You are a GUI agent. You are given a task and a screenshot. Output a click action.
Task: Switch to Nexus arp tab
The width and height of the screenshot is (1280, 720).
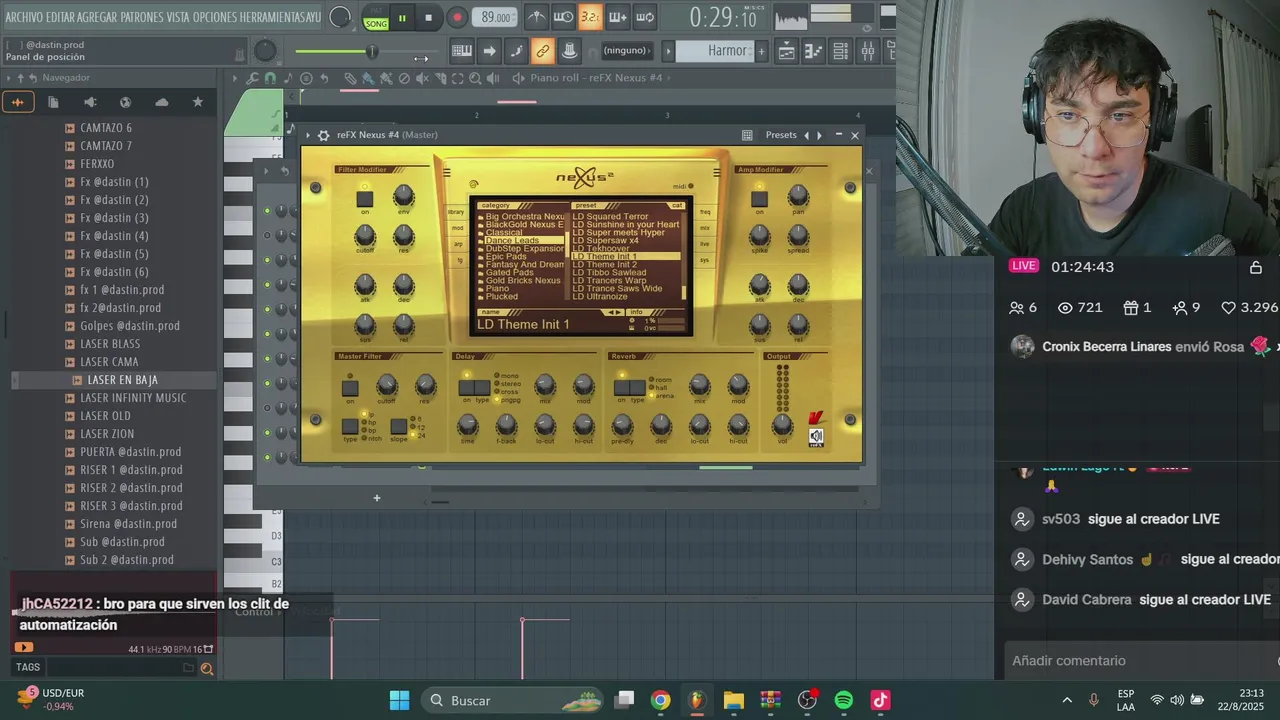tap(458, 244)
